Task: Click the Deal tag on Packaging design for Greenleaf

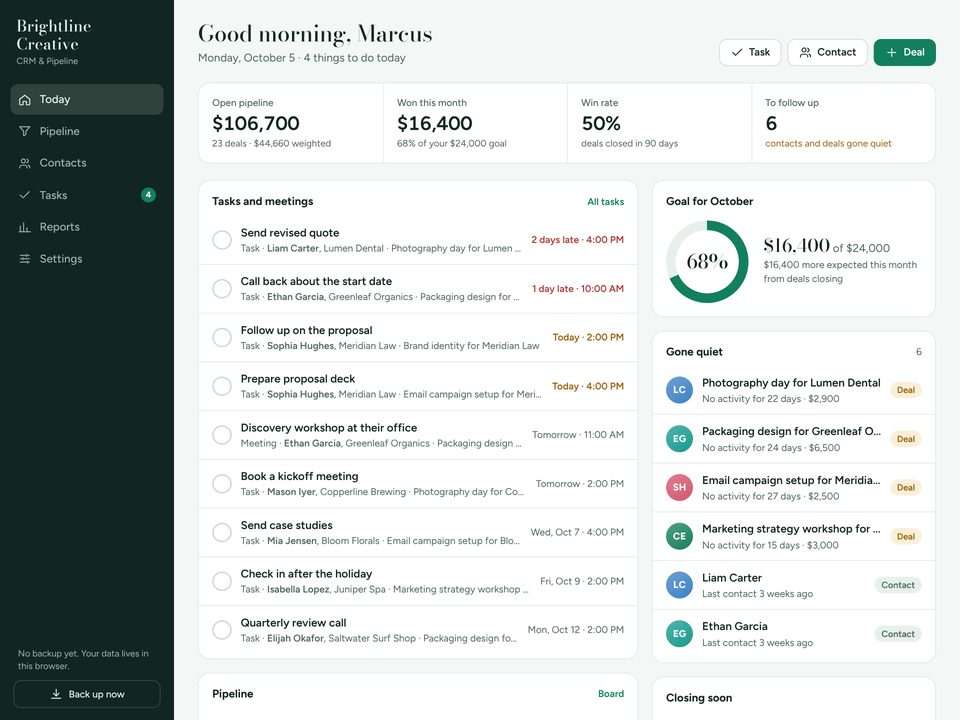Action: tap(906, 439)
